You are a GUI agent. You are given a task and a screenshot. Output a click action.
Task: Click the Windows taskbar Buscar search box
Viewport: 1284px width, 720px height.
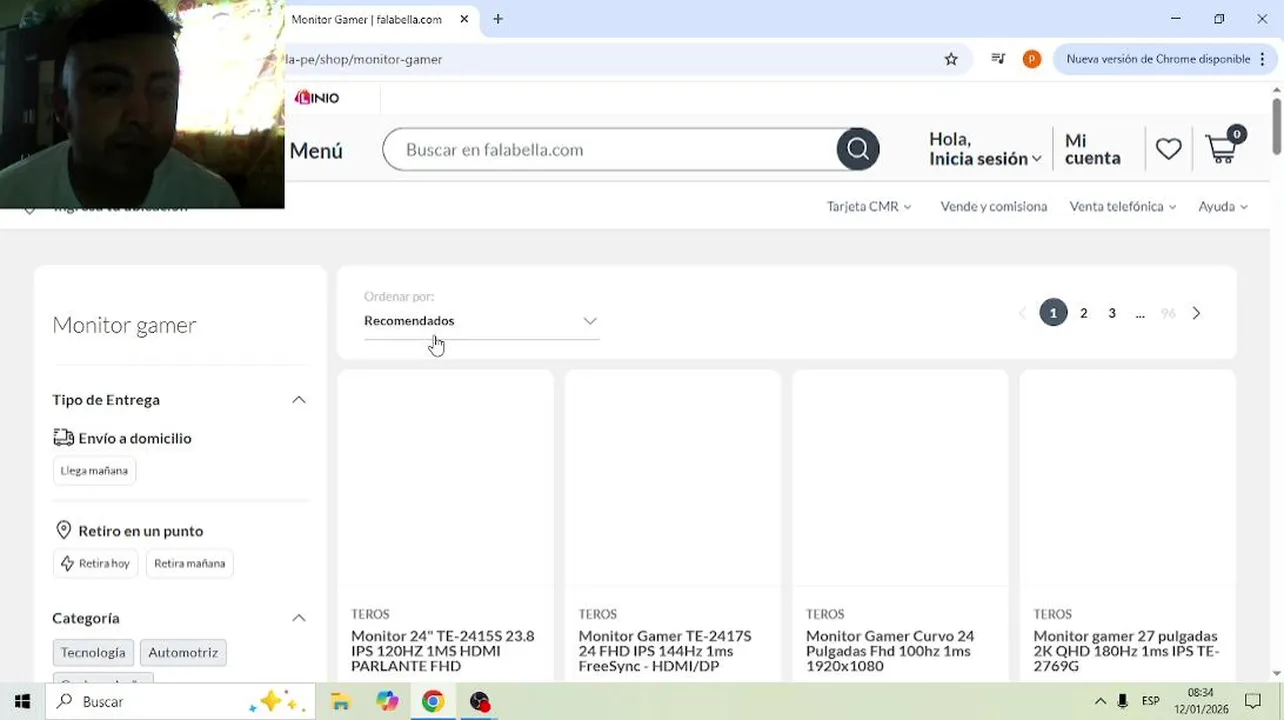(180, 702)
